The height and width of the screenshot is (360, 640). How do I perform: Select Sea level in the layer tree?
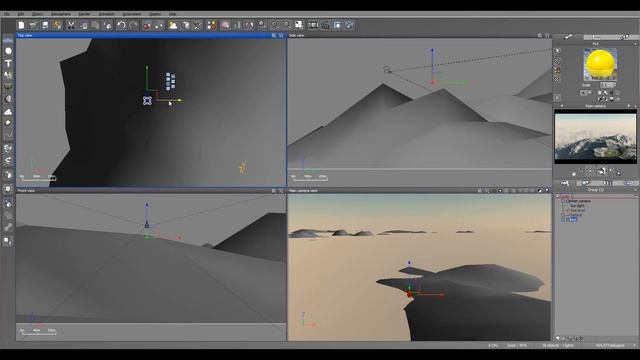tap(578, 210)
